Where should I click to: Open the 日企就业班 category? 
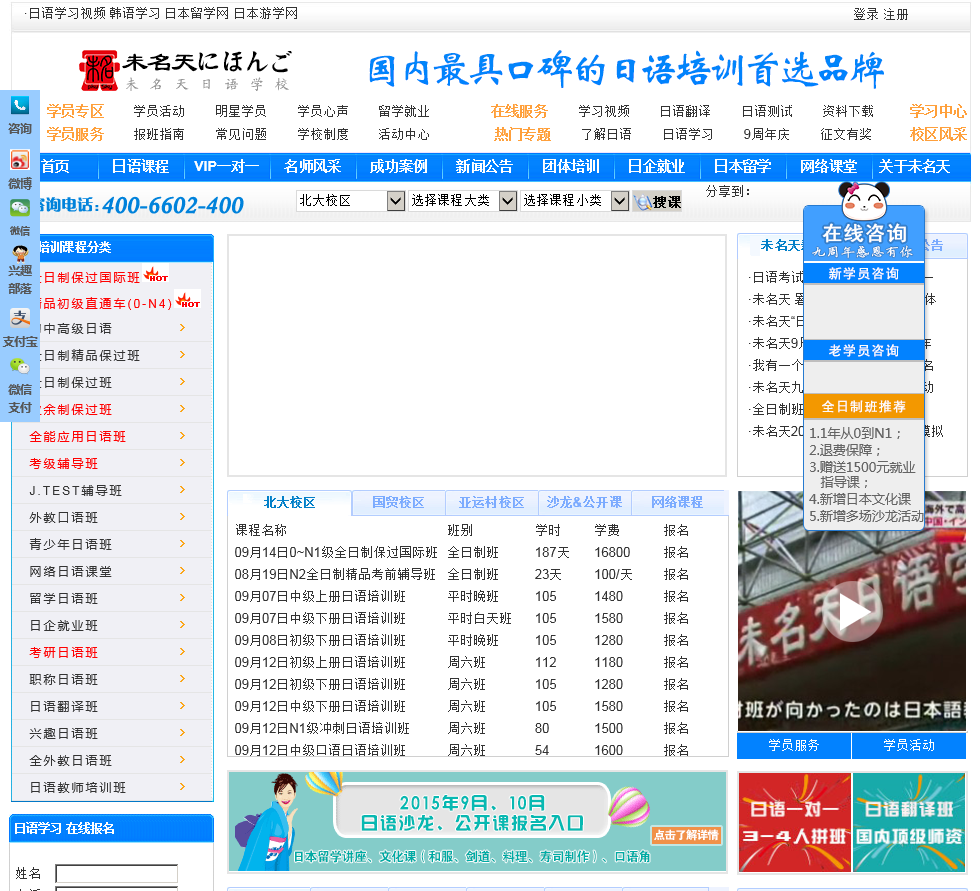coord(63,625)
